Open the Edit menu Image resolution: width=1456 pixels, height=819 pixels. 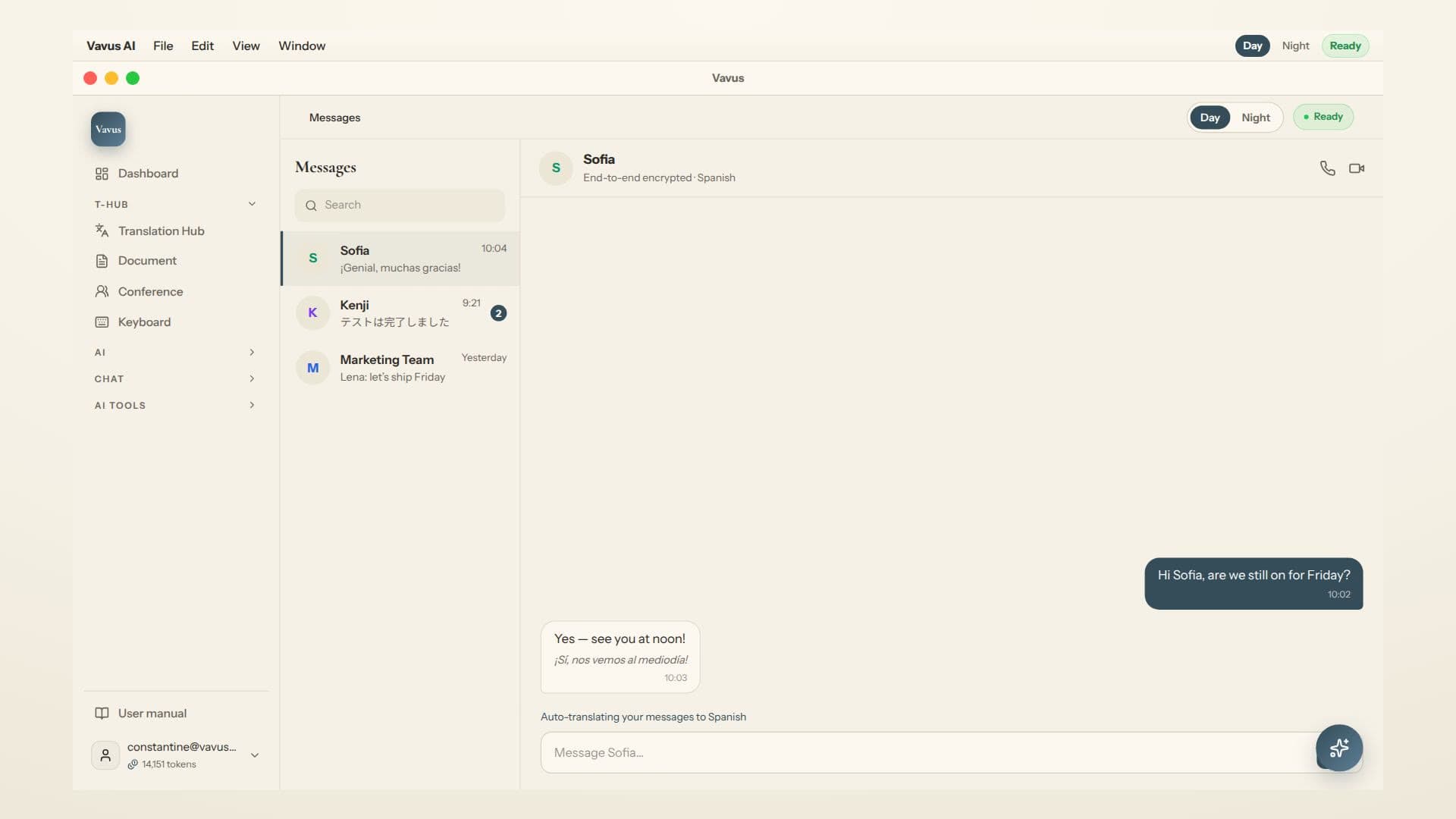[x=202, y=45]
